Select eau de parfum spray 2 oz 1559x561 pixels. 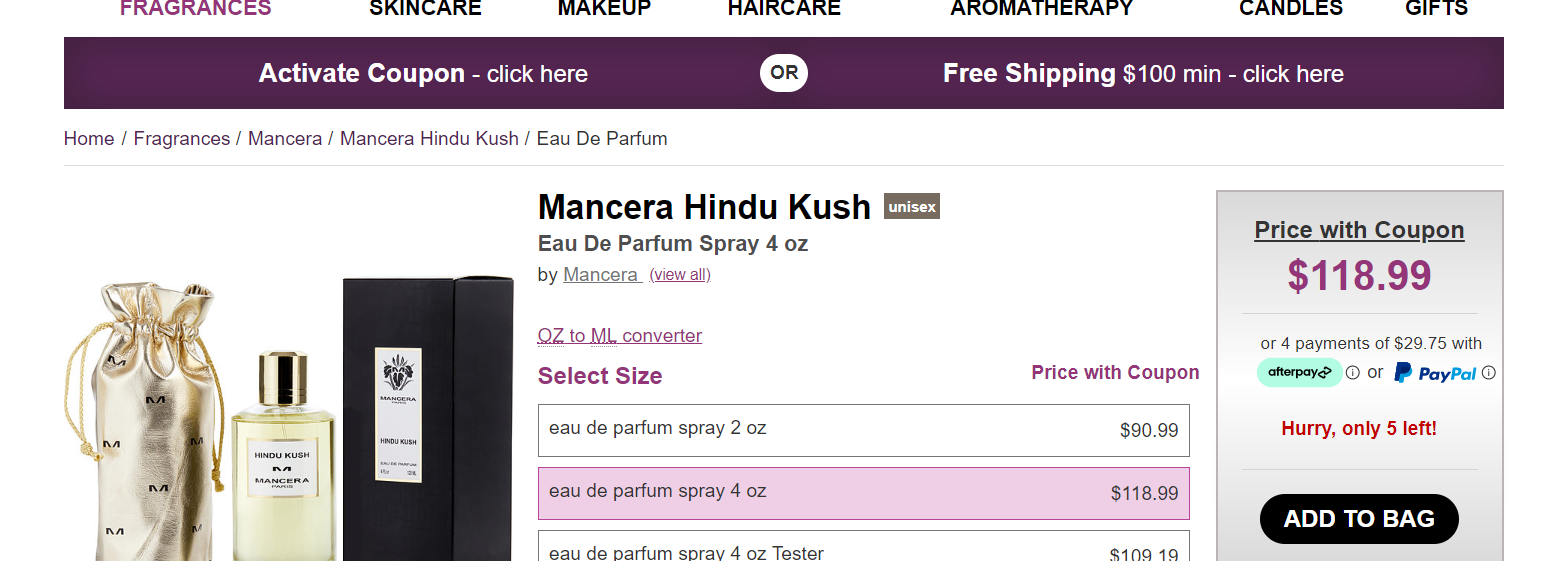[863, 430]
